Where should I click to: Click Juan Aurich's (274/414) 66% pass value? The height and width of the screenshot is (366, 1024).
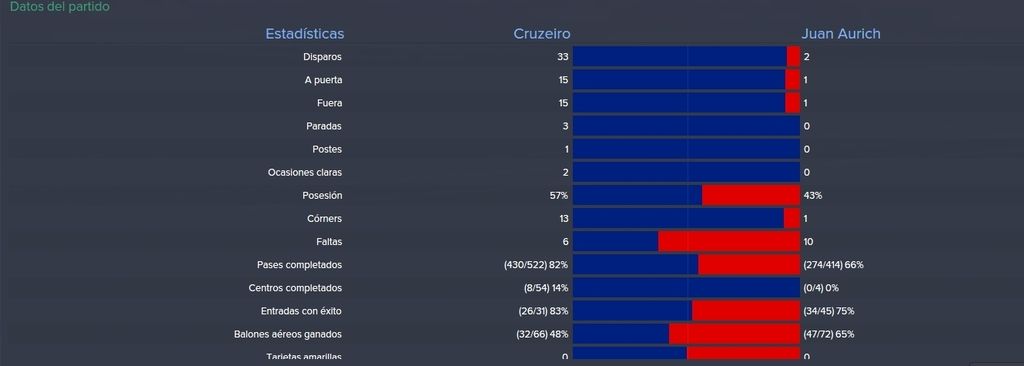pyautogui.click(x=834, y=265)
